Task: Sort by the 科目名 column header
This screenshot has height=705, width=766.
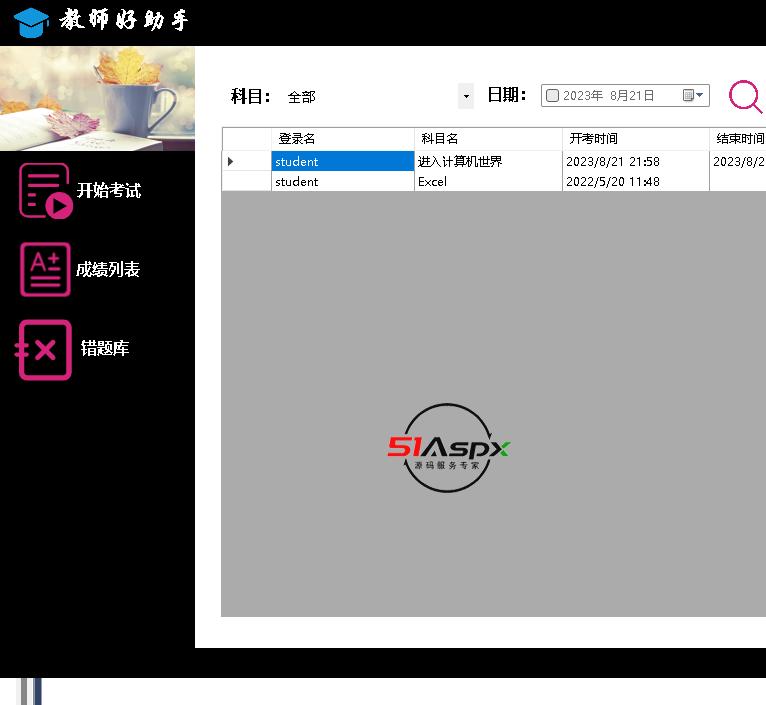Action: (488, 139)
